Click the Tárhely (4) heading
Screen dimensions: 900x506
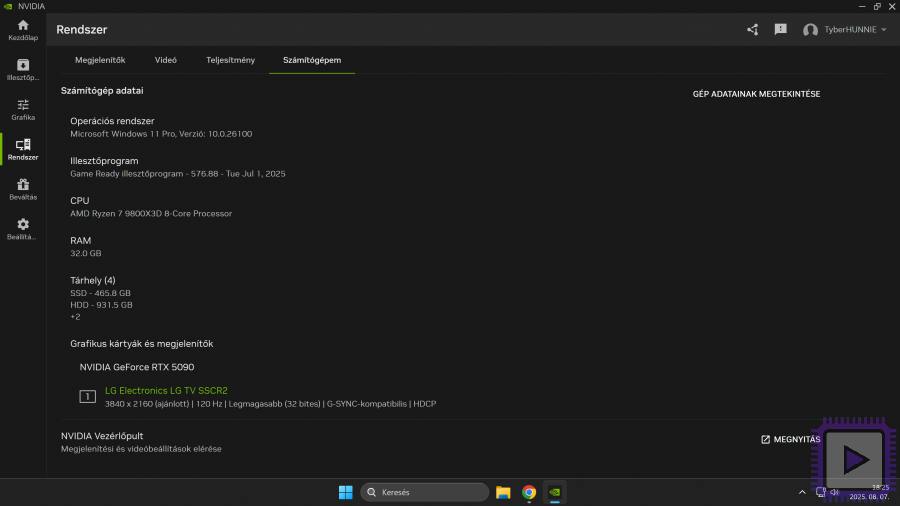93,281
